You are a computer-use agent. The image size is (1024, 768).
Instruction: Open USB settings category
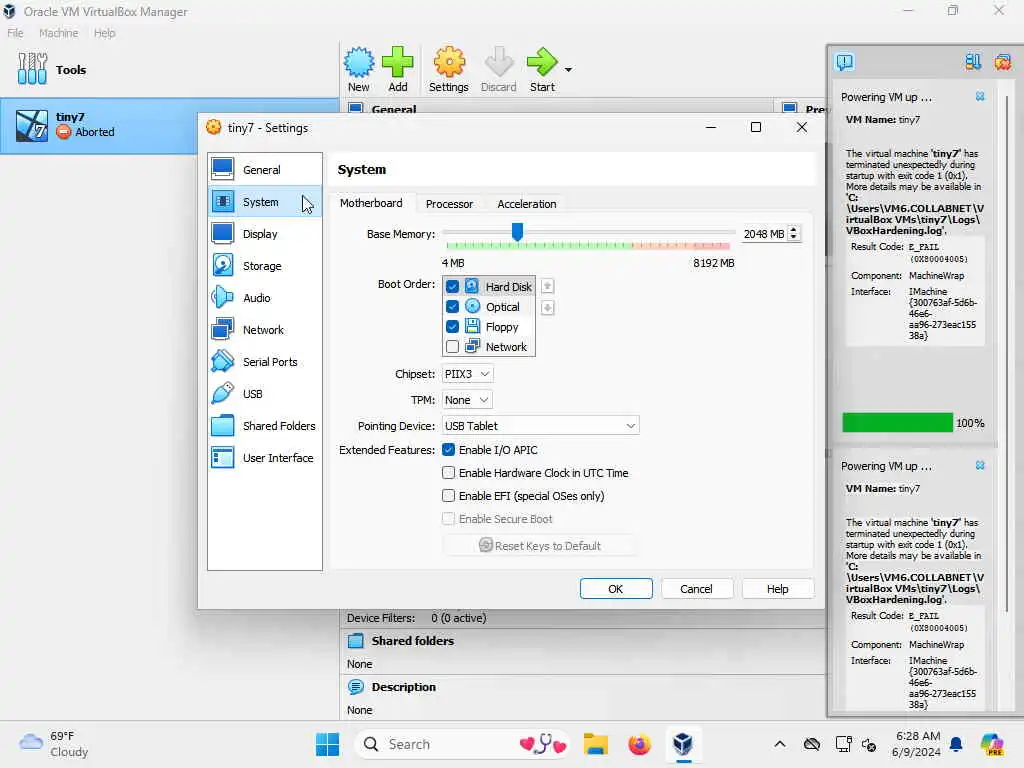(x=264, y=394)
